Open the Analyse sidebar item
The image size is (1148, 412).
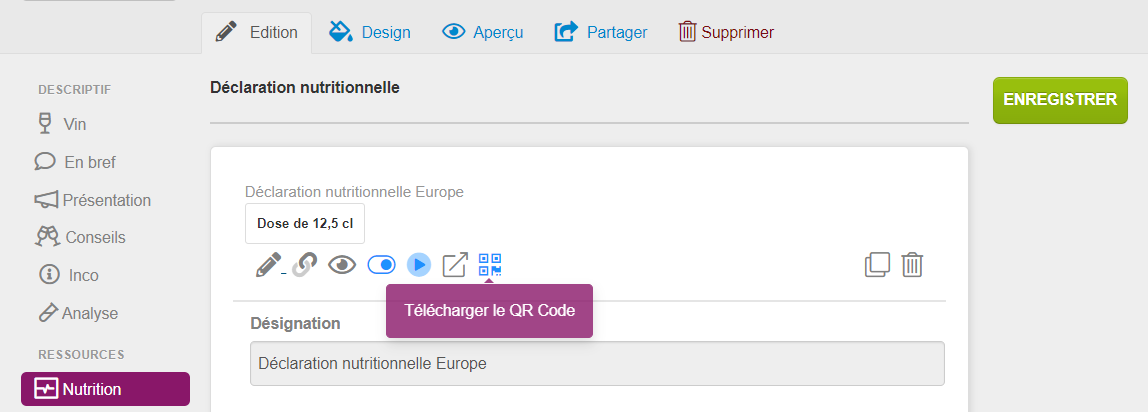coord(78,313)
